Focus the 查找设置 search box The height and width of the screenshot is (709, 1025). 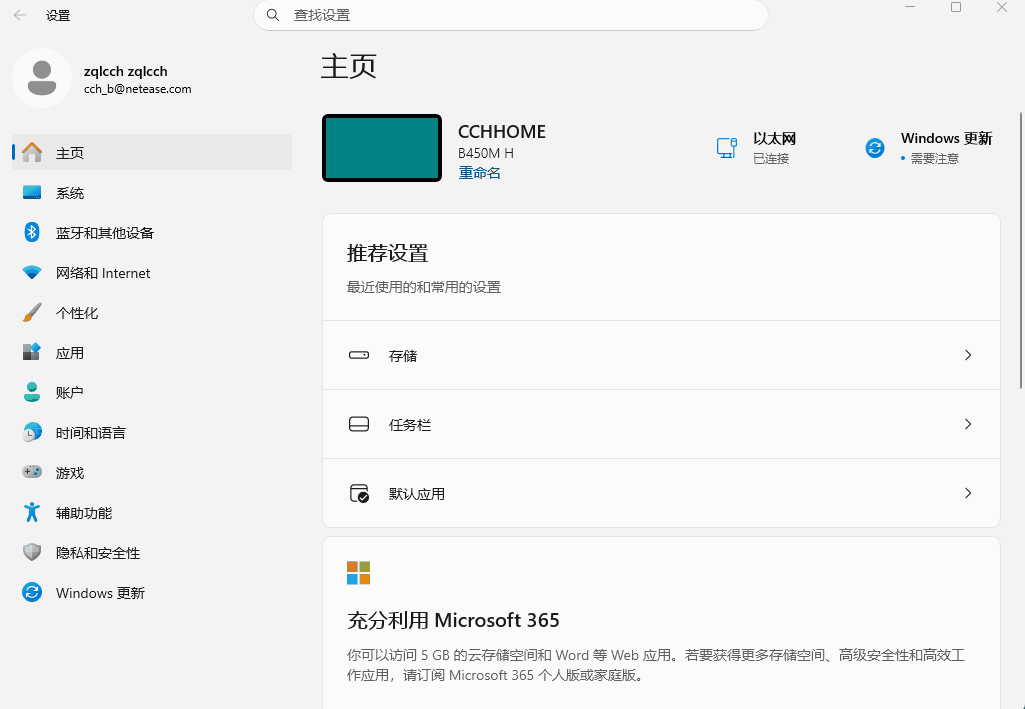tap(511, 15)
